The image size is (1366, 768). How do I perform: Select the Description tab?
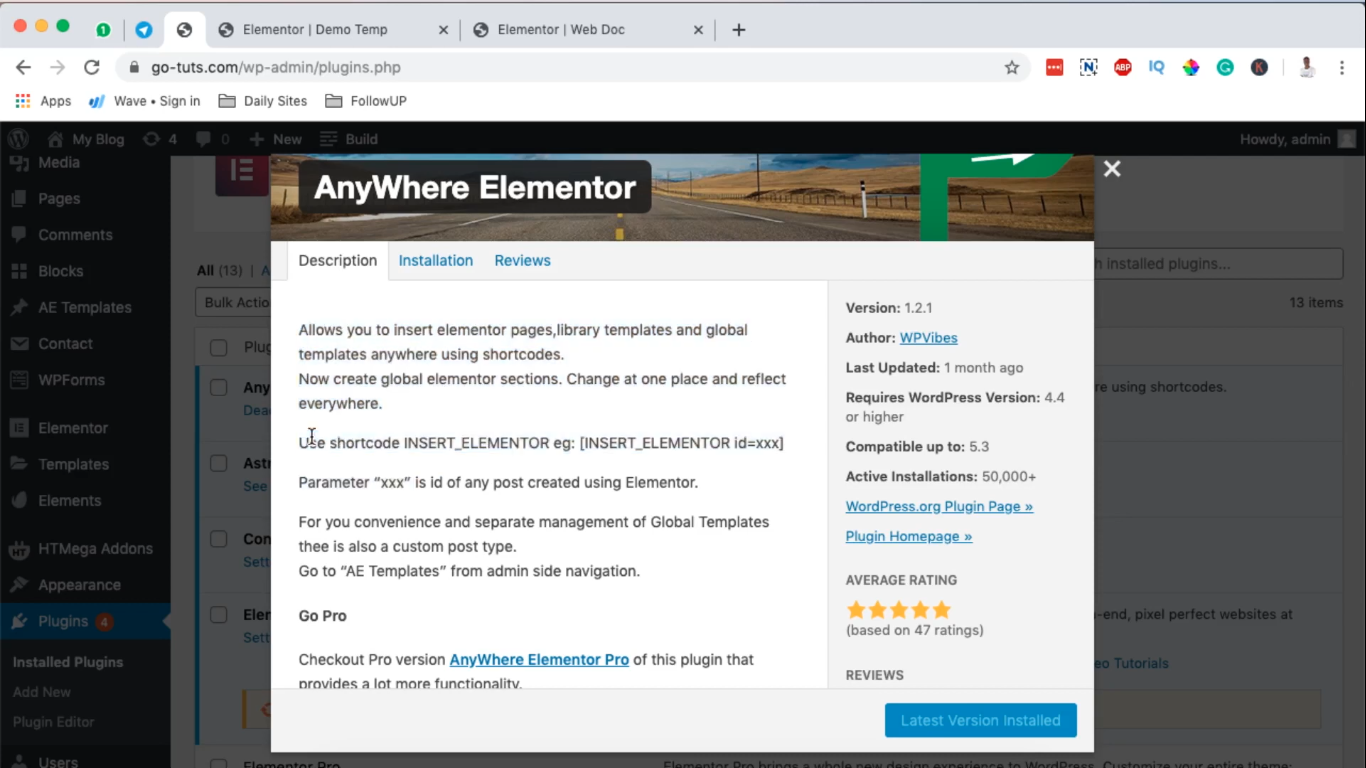coord(338,260)
